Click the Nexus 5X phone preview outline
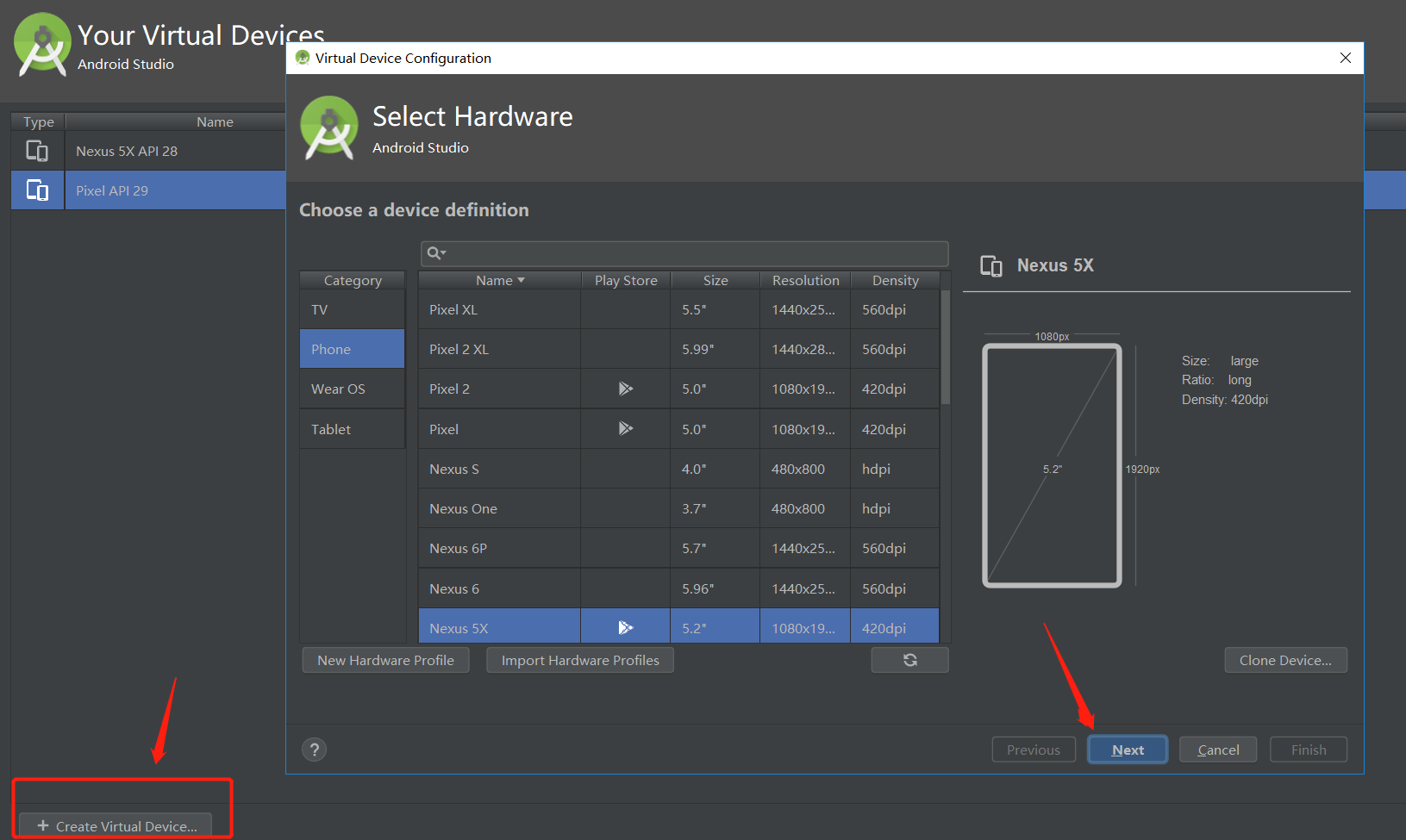The image size is (1406, 840). [1052, 465]
